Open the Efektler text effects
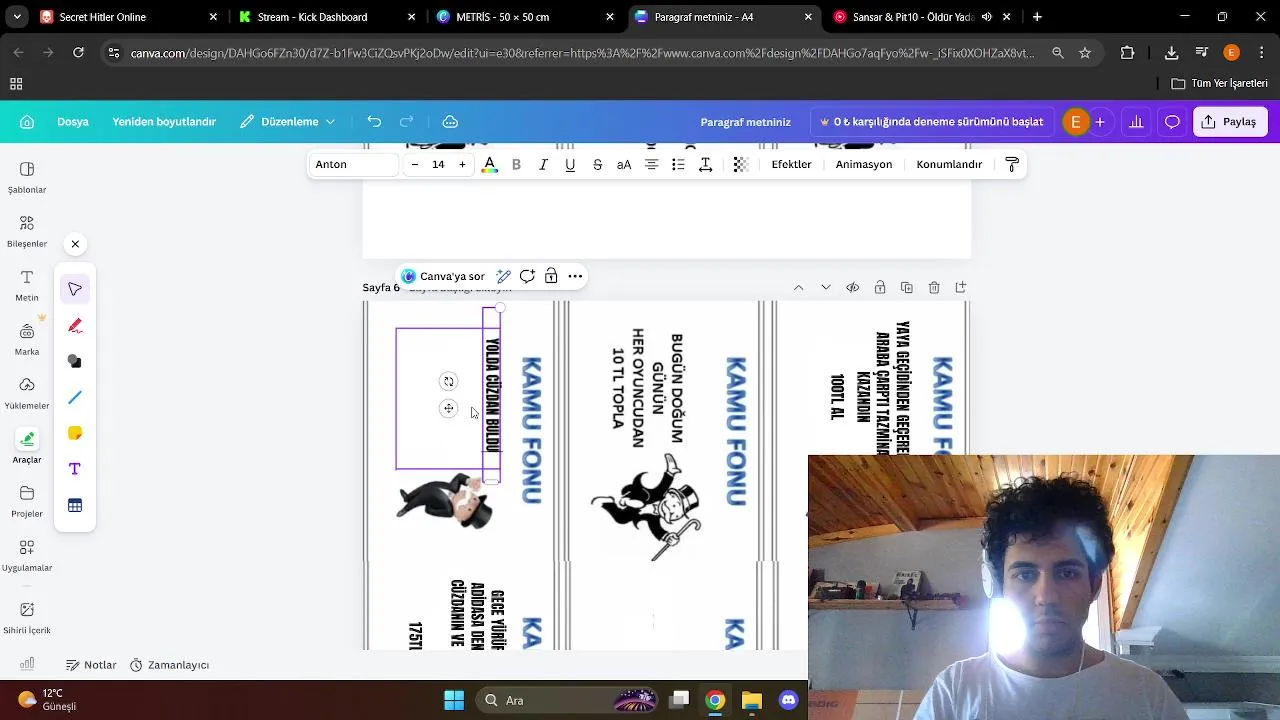Viewport: 1280px width, 720px height. 791,164
